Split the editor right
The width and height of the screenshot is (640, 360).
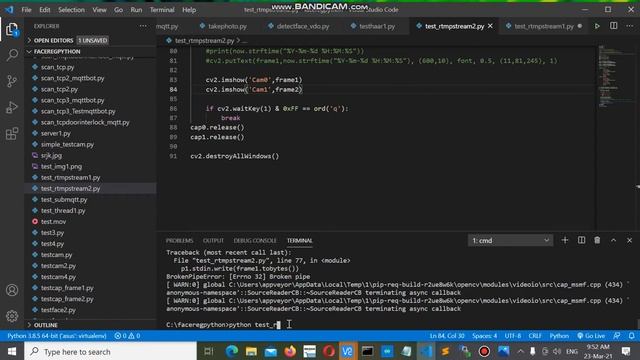click(613, 26)
